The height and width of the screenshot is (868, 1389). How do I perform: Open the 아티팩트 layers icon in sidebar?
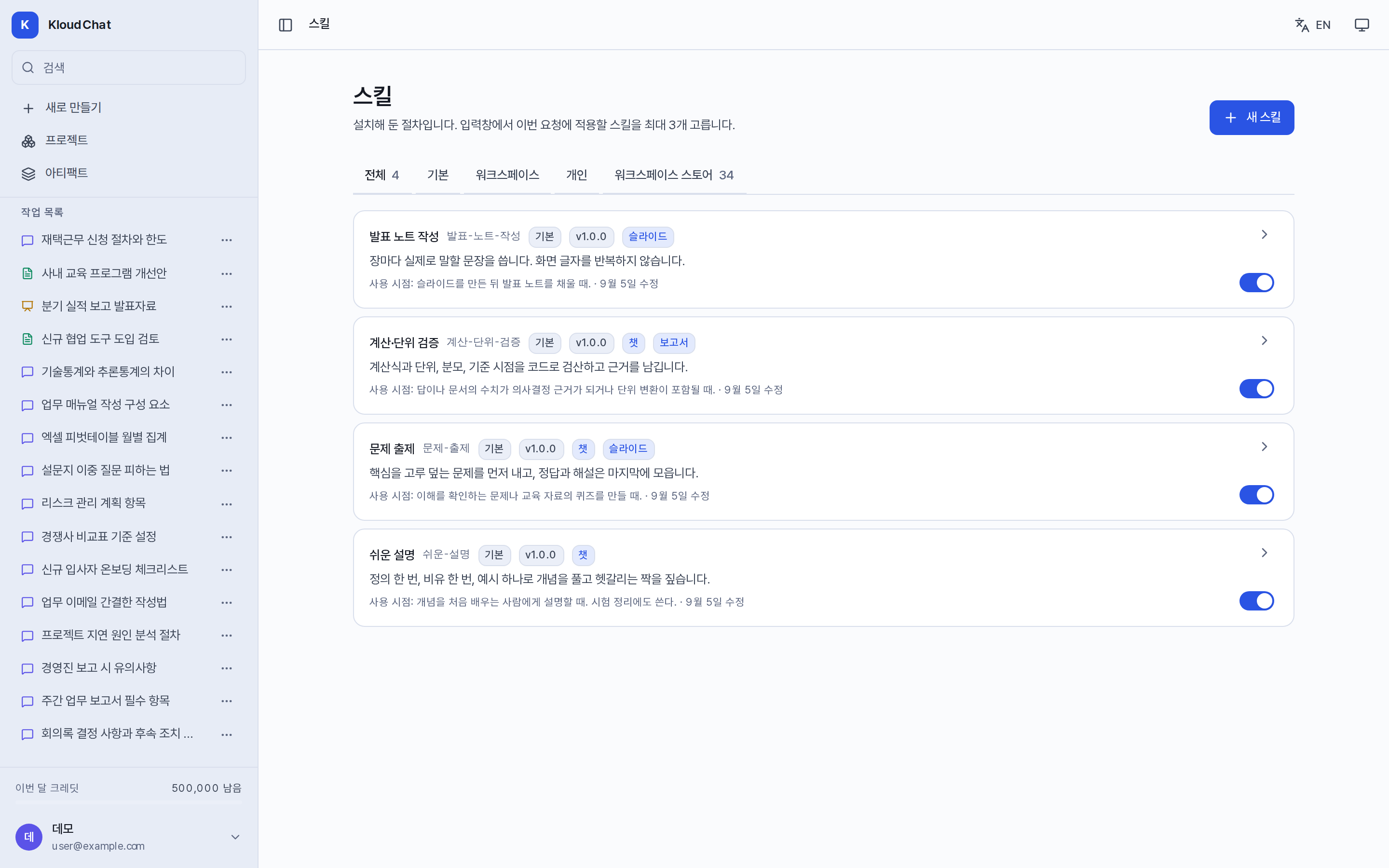(x=28, y=174)
